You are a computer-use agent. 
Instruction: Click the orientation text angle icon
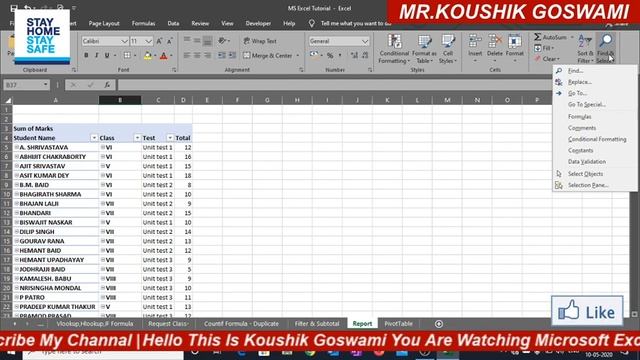222,41
